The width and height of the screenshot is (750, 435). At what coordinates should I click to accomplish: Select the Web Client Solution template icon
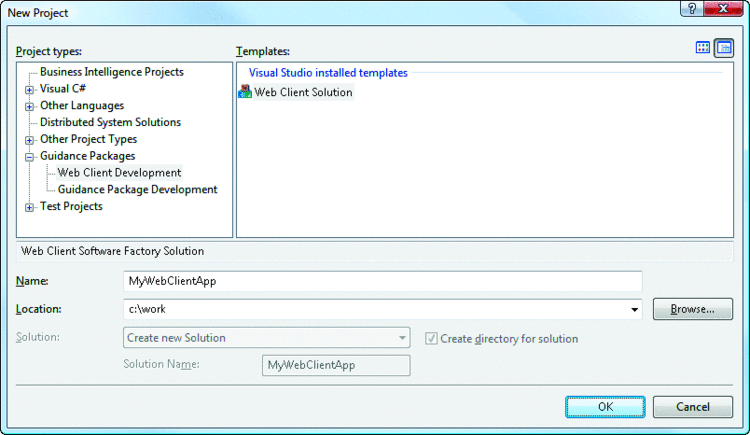click(245, 91)
